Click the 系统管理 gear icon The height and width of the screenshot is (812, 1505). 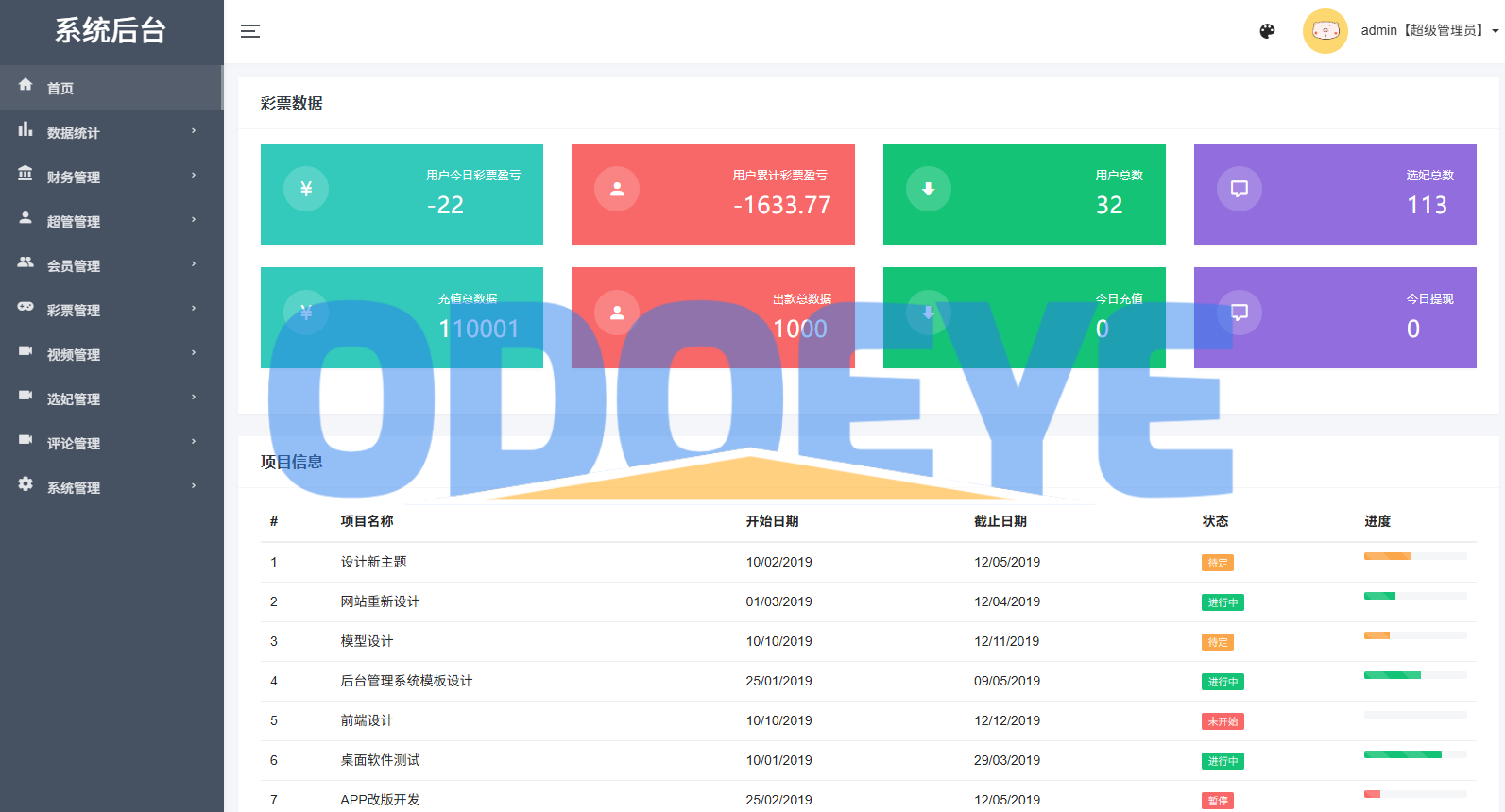[26, 484]
